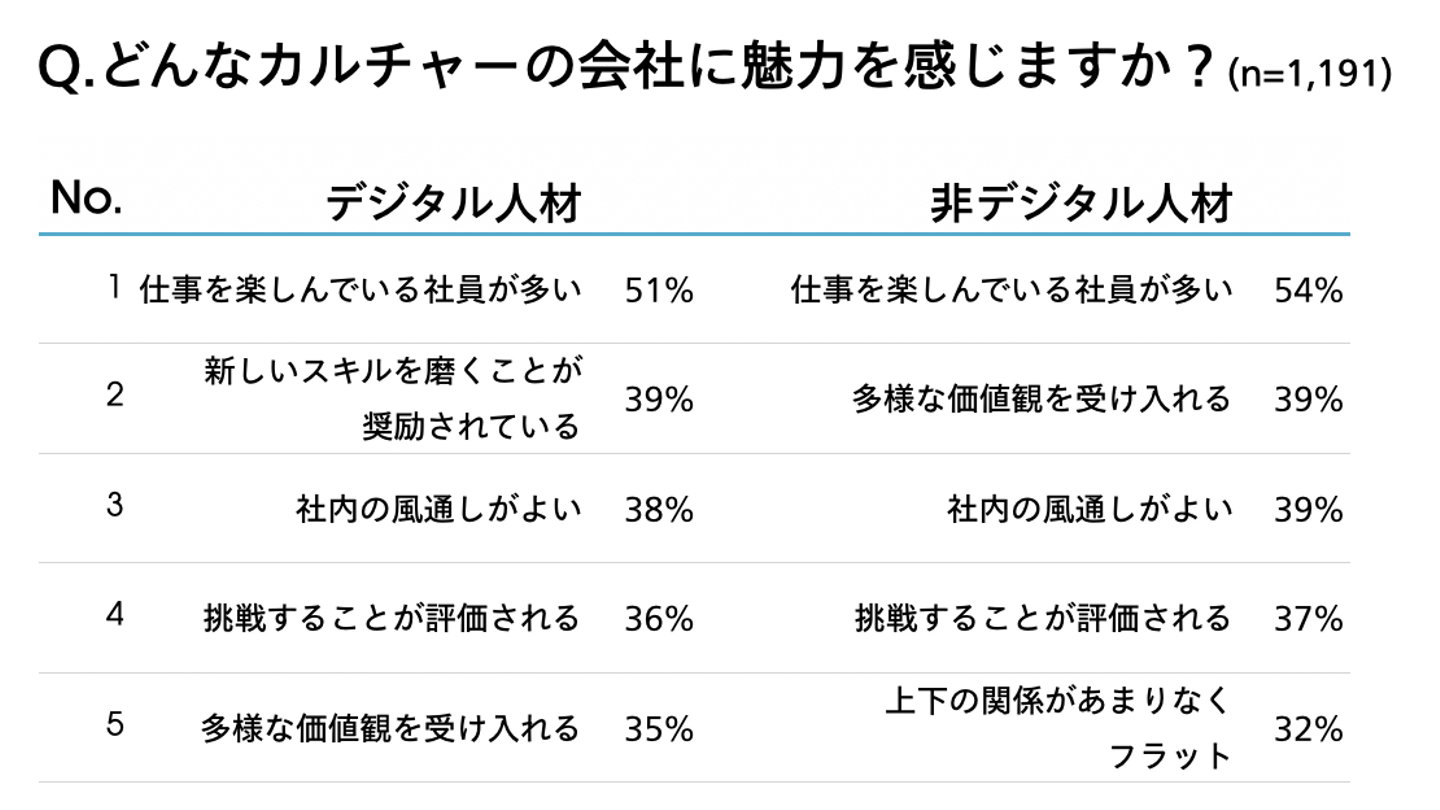This screenshot has width=1440, height=810.
Task: Click the 51% value in row 1
Action: pyautogui.click(x=659, y=291)
